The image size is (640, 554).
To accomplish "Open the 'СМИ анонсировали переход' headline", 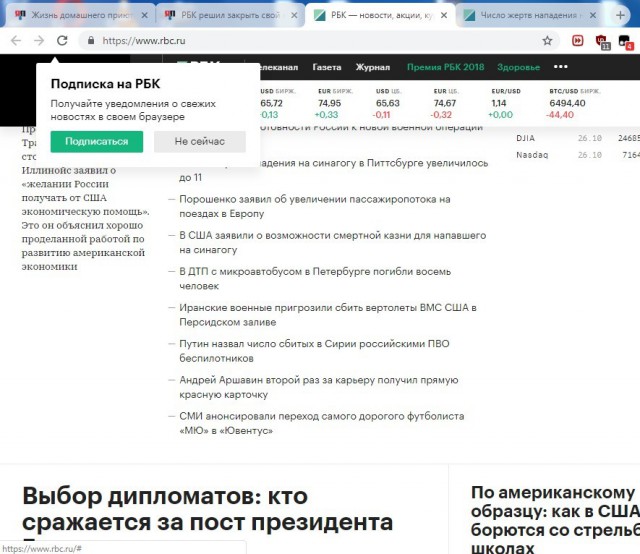I will pos(322,423).
